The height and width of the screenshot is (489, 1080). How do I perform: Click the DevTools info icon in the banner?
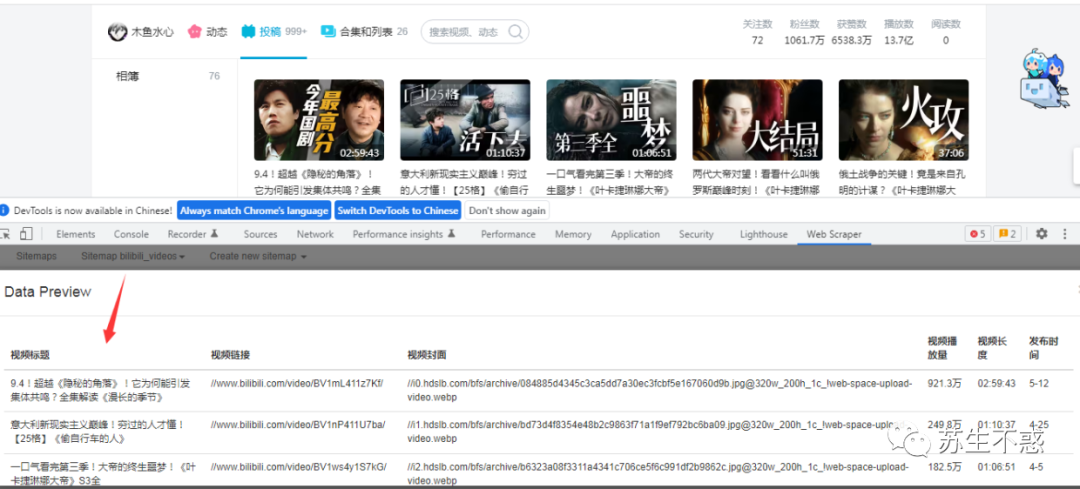click(x=5, y=210)
